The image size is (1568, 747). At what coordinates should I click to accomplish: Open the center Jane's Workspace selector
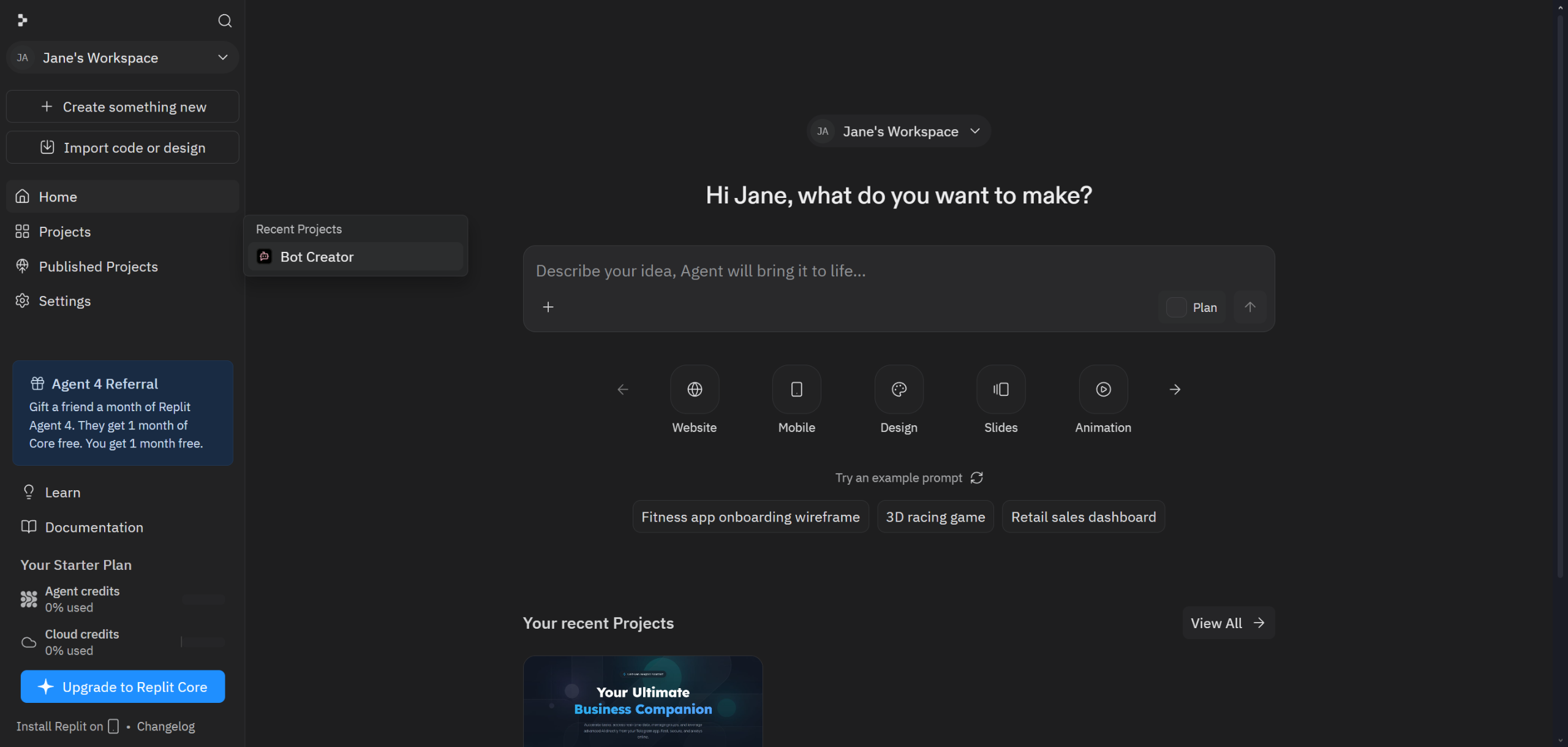[899, 131]
